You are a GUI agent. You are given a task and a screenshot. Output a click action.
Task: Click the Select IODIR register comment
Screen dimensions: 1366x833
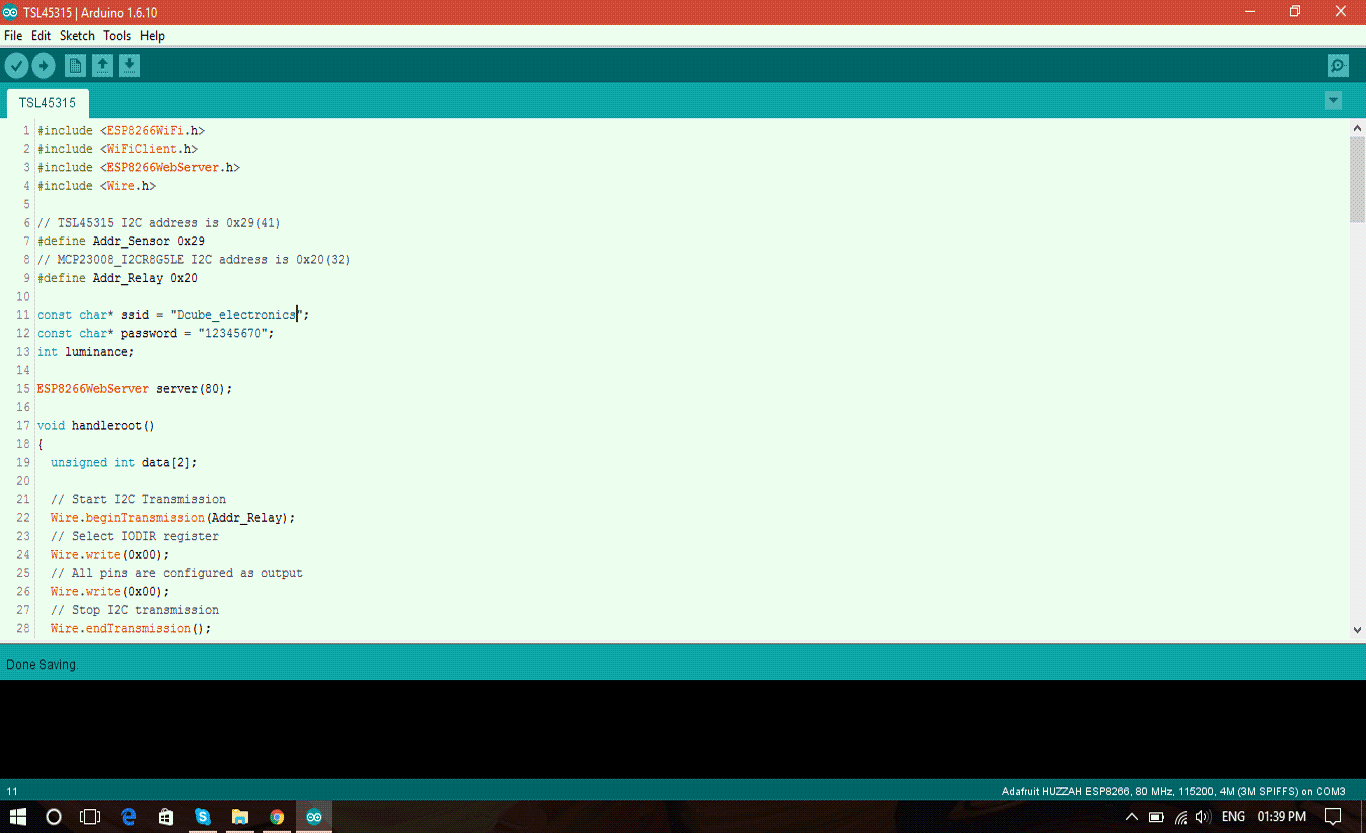(x=135, y=536)
